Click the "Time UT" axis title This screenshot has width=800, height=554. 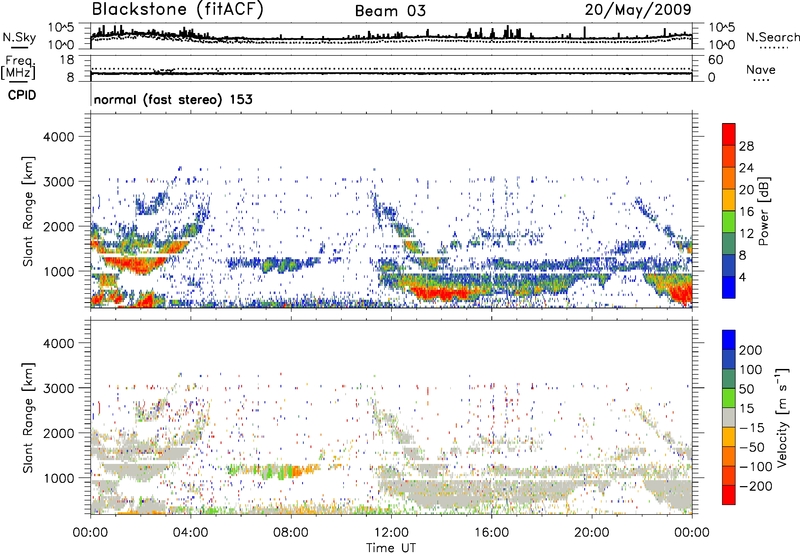[391, 548]
